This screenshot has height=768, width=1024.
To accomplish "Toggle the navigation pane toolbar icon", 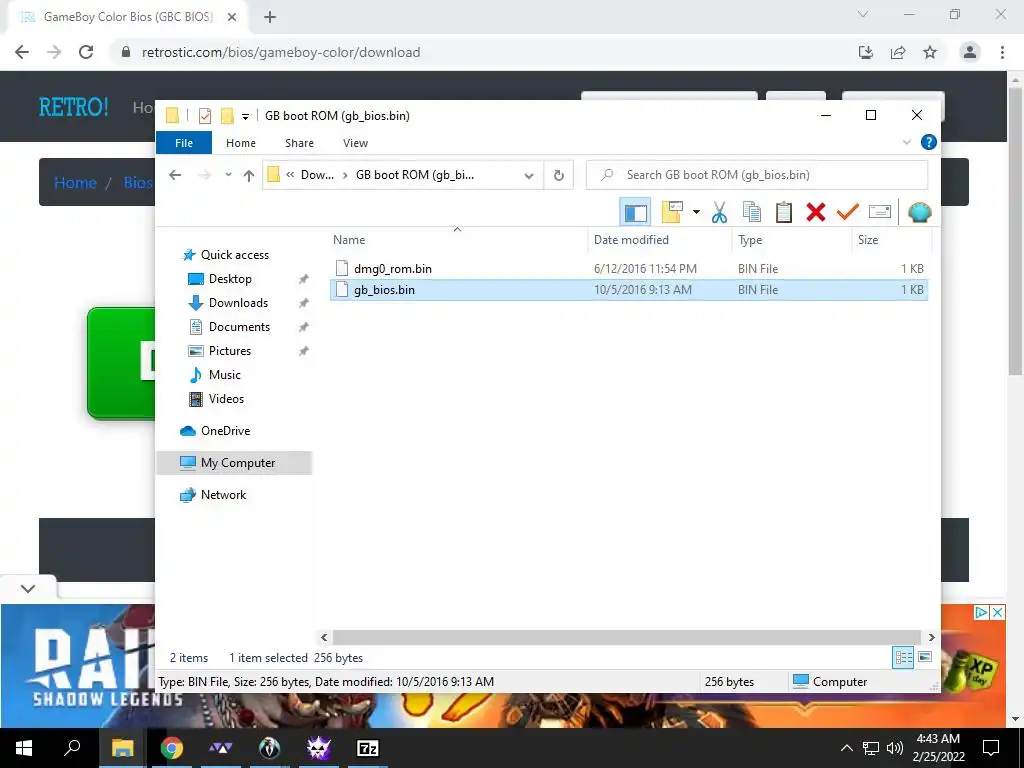I will (635, 212).
